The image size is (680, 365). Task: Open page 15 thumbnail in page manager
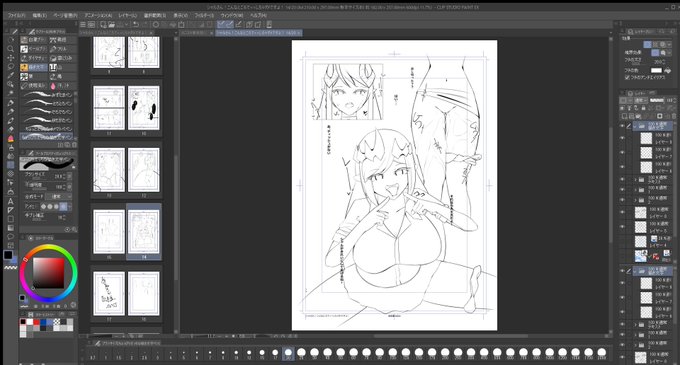(x=109, y=232)
